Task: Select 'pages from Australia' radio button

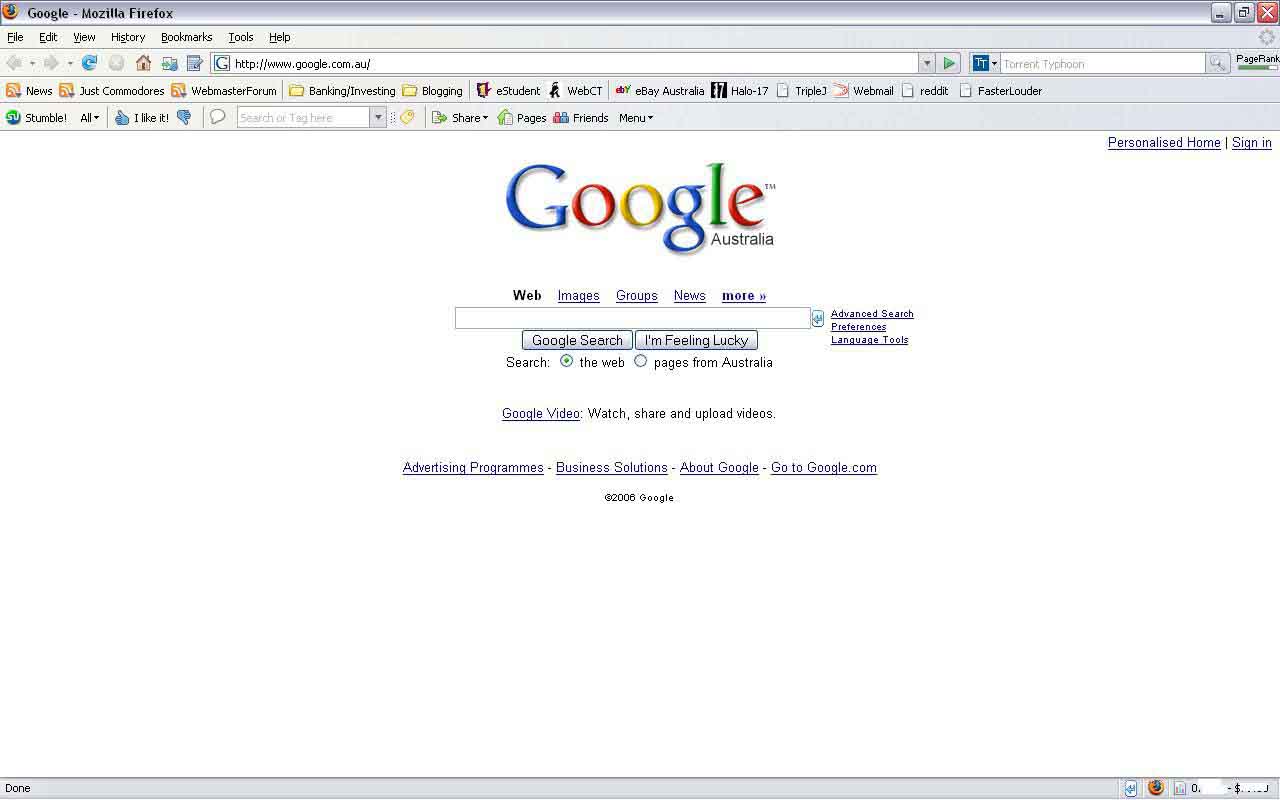Action: (x=641, y=361)
